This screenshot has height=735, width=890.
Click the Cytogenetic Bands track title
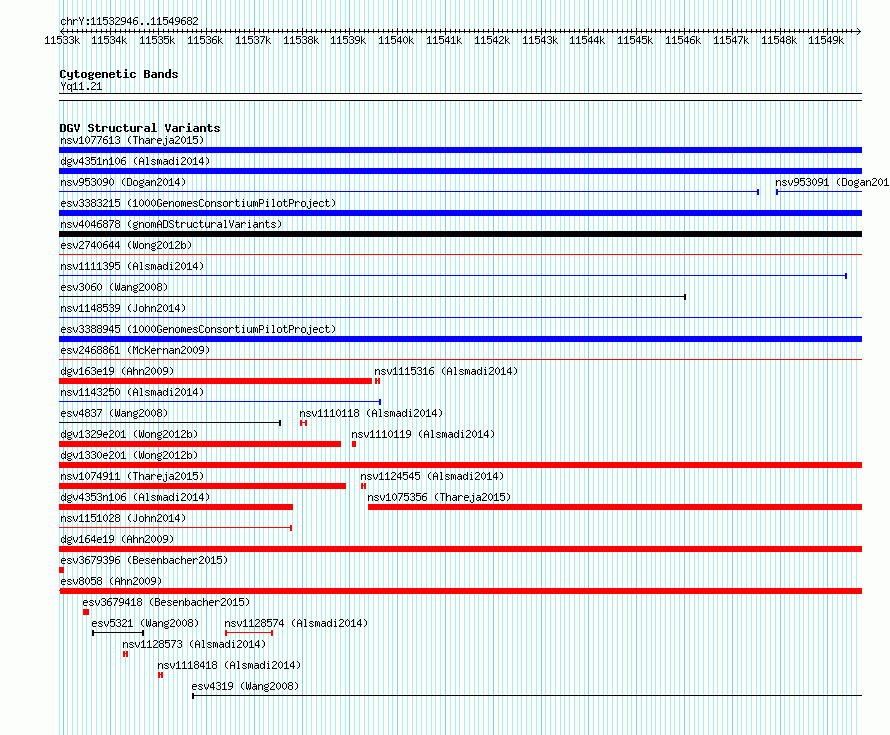[x=119, y=74]
